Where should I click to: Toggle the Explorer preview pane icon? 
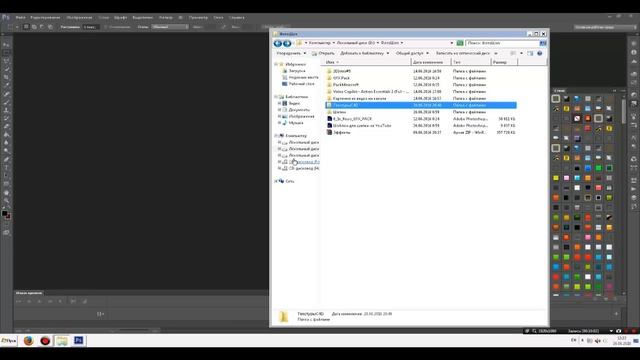pos(530,53)
